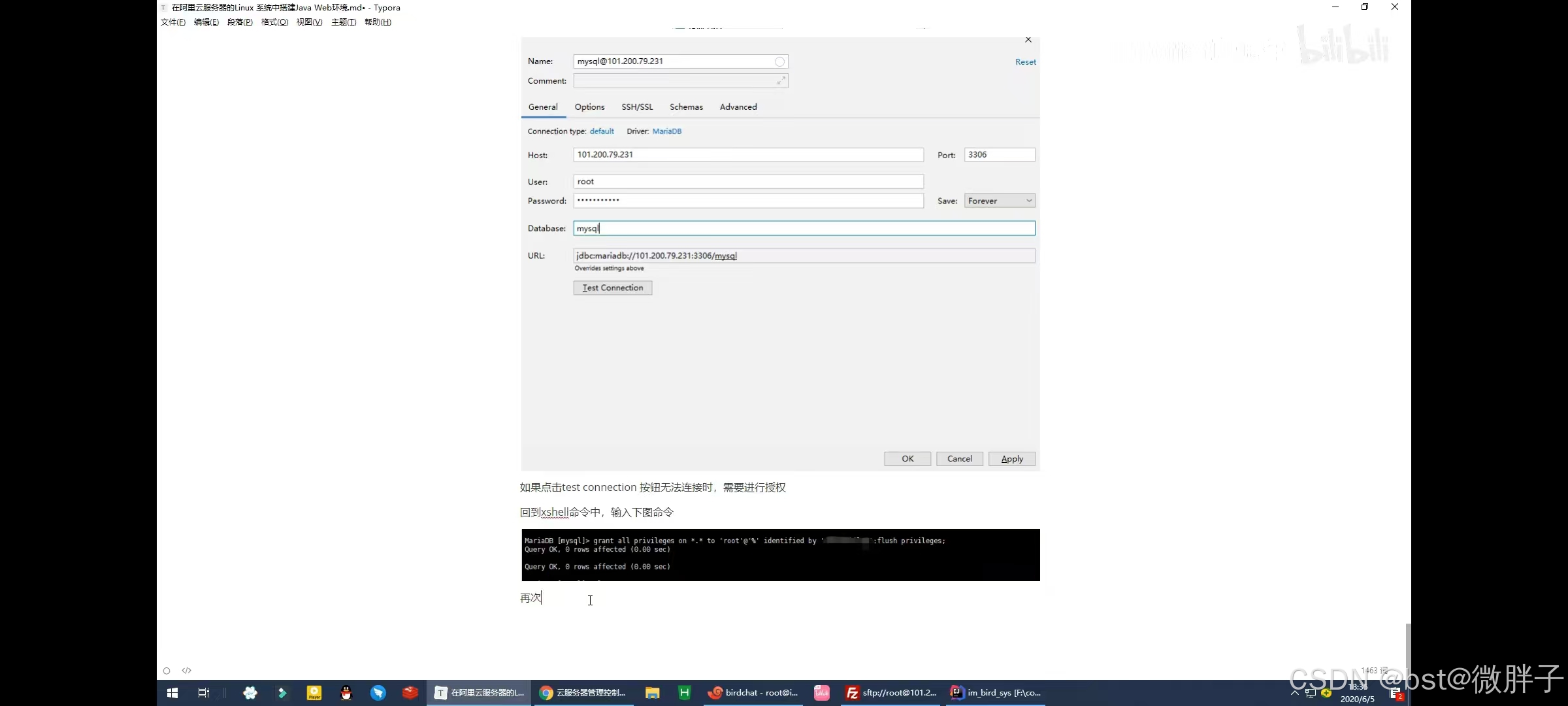1568x706 pixels.
Task: Click the comment field expand icon
Action: pos(781,80)
